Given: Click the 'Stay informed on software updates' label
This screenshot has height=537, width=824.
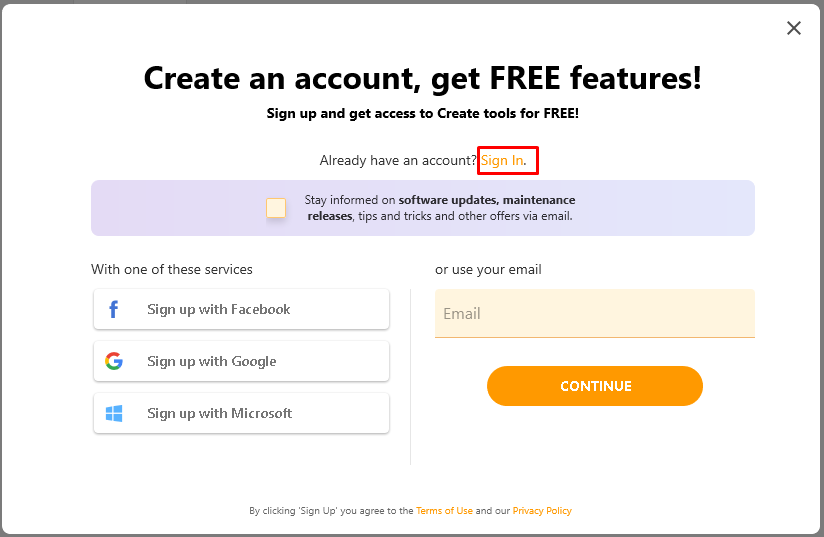Looking at the screenshot, I should pos(440,208).
